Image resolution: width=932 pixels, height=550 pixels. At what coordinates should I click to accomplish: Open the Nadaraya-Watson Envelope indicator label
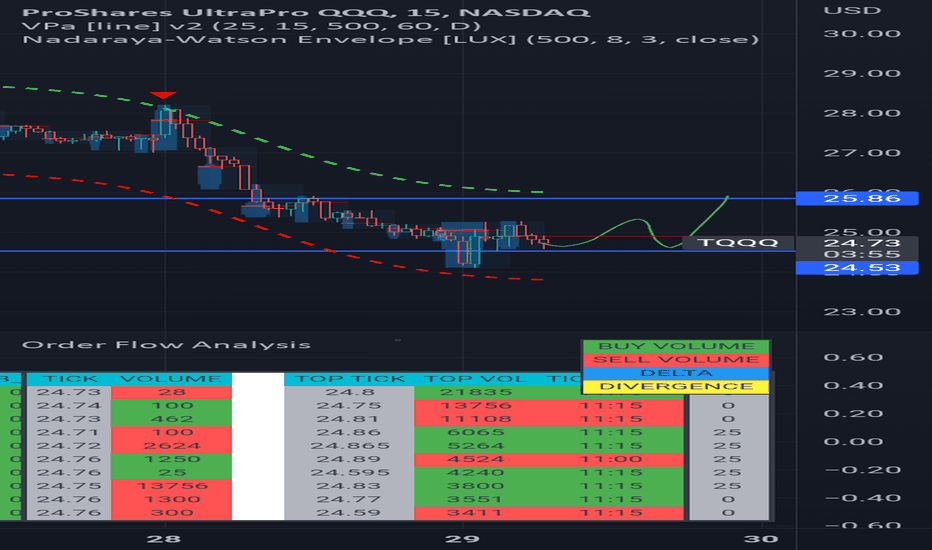pos(391,40)
